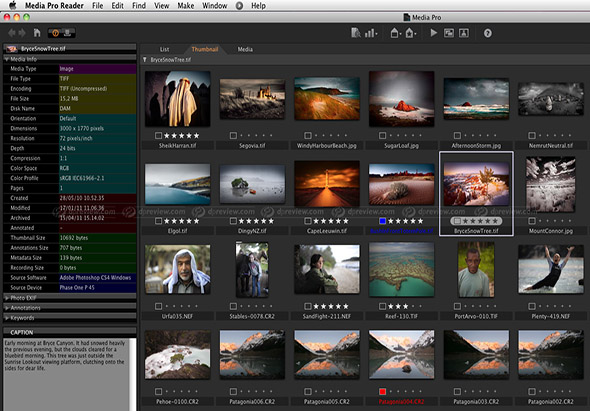Expand the Annotations section
This screenshot has height=411, width=590.
tap(7, 308)
